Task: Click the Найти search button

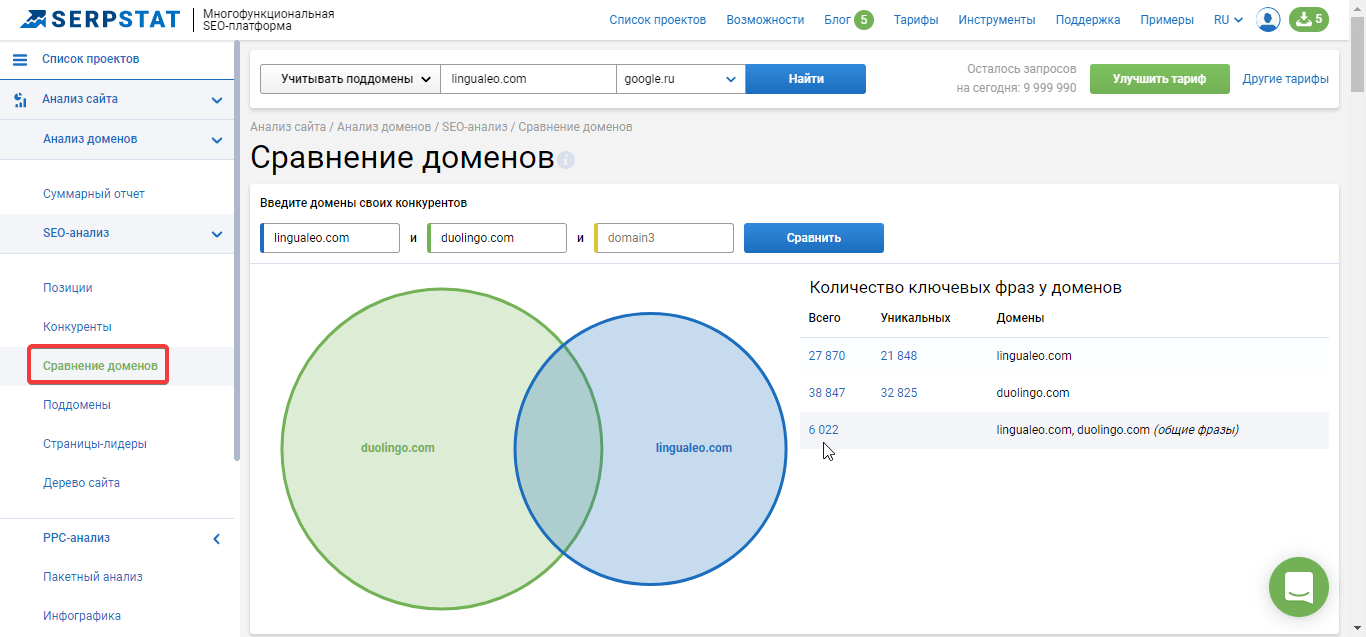Action: (x=806, y=79)
